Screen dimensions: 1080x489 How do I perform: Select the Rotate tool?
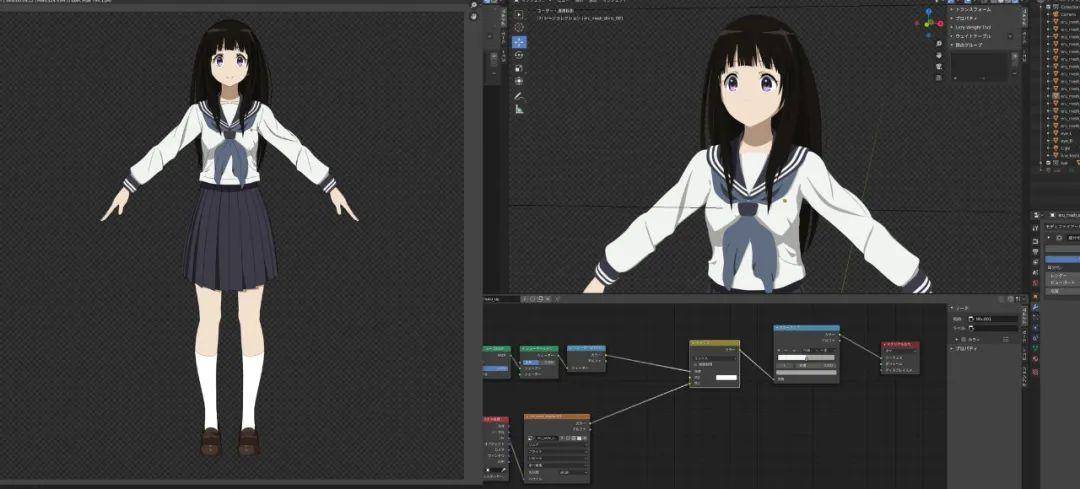tap(519, 54)
